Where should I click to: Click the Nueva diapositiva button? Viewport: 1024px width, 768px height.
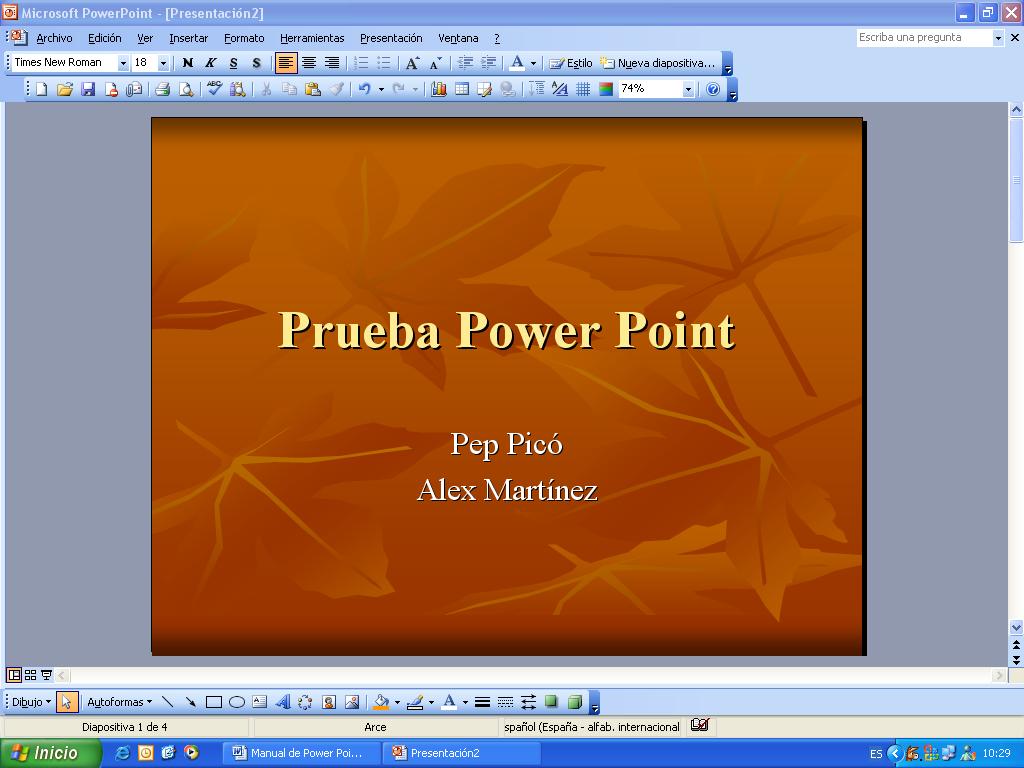coord(658,63)
